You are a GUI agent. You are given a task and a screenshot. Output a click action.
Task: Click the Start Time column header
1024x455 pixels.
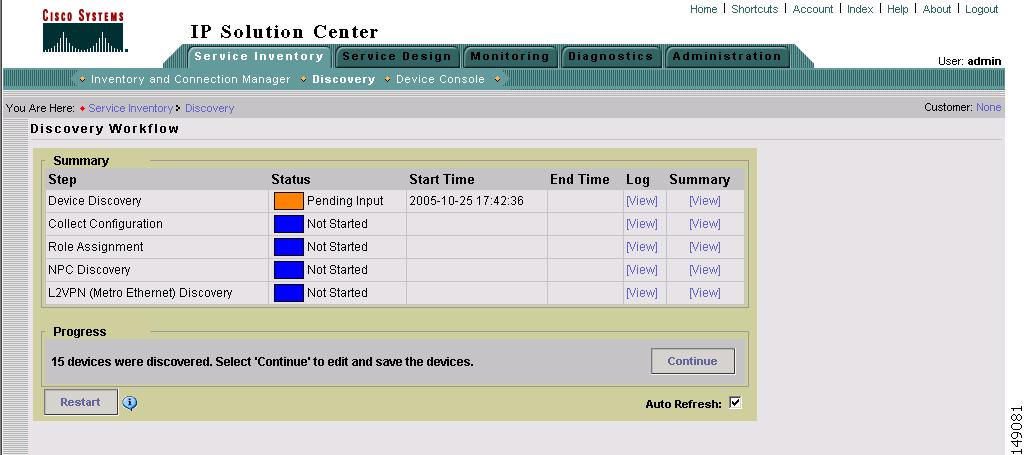coord(441,180)
